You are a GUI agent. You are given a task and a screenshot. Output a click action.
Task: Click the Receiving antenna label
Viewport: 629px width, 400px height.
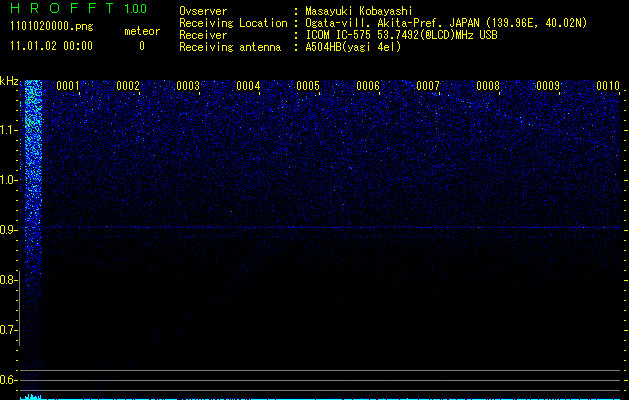click(230, 47)
